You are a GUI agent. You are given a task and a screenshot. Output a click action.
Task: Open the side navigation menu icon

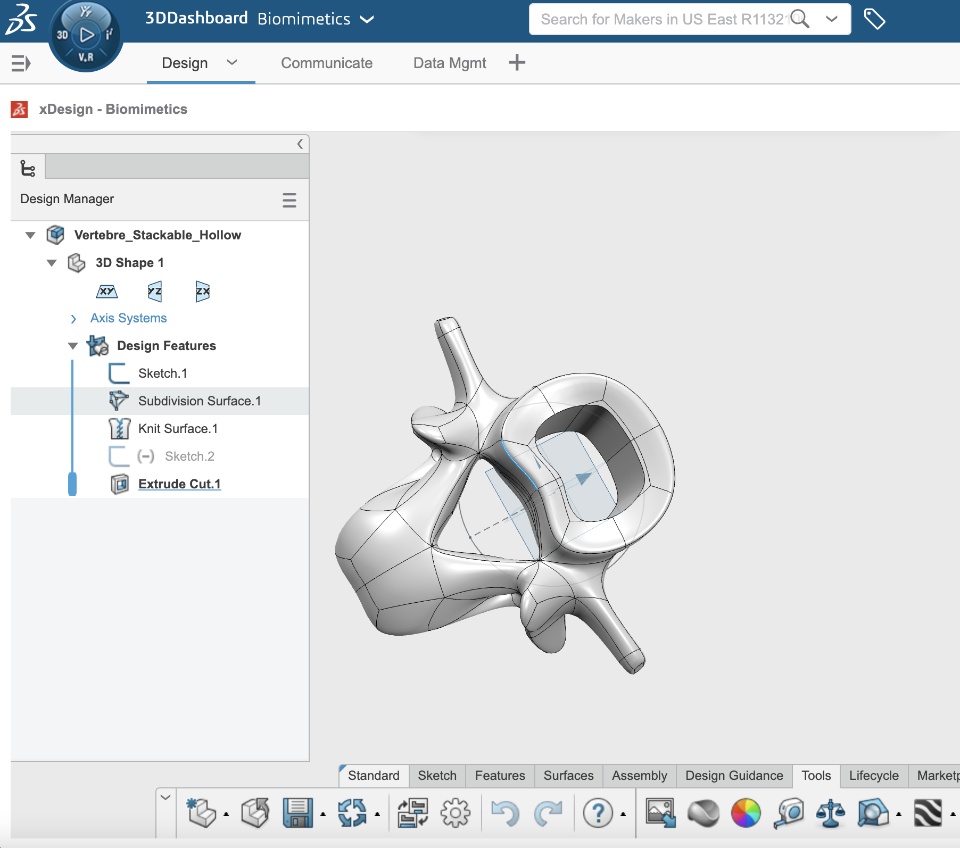tap(21, 63)
